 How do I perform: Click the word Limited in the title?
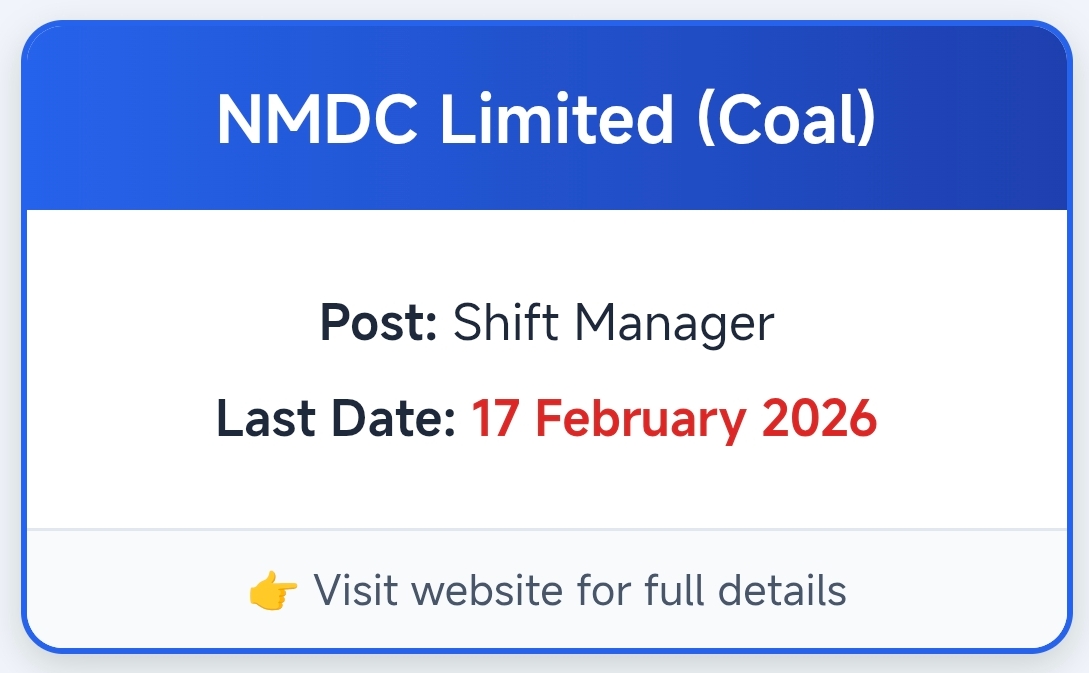coord(557,119)
